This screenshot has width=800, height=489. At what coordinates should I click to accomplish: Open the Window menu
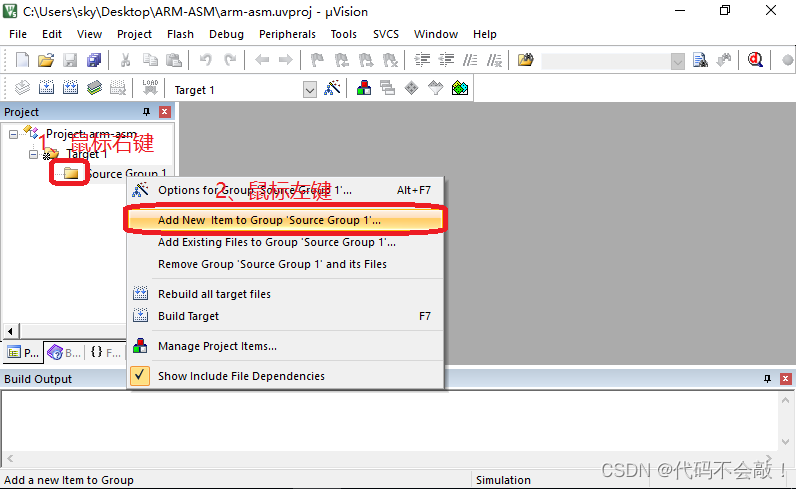tap(436, 34)
